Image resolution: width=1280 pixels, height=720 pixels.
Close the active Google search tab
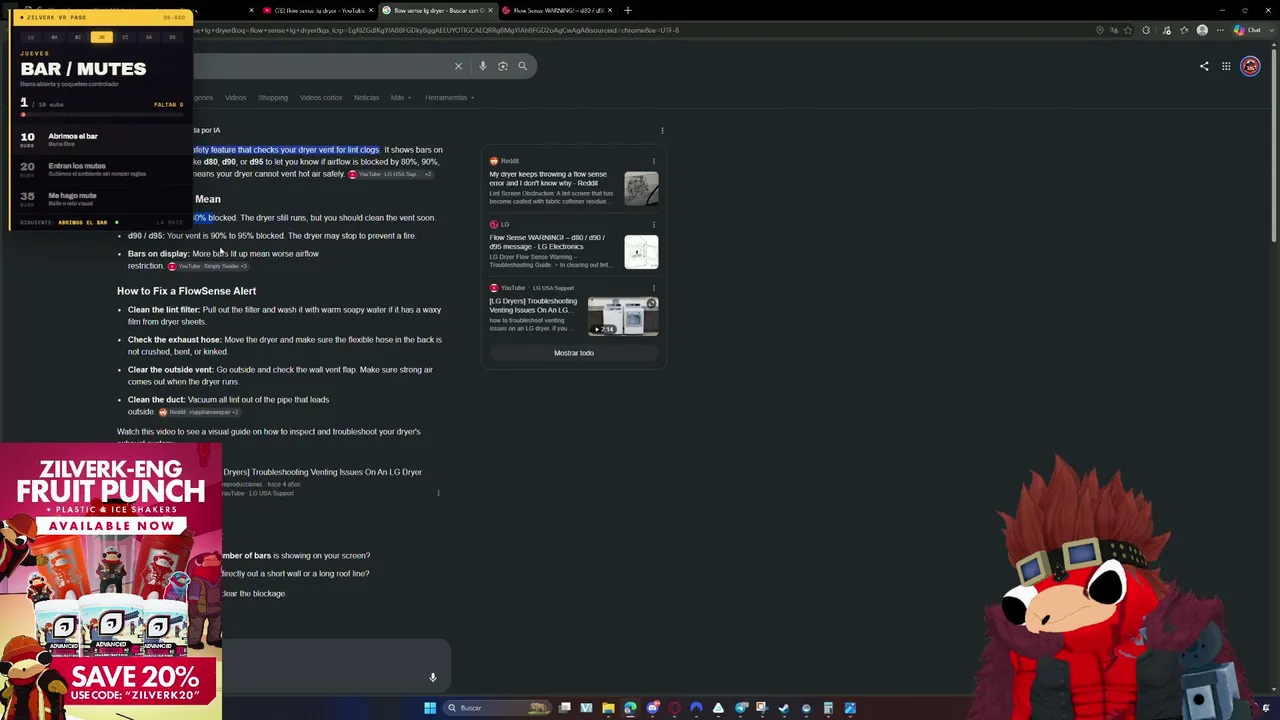point(491,10)
